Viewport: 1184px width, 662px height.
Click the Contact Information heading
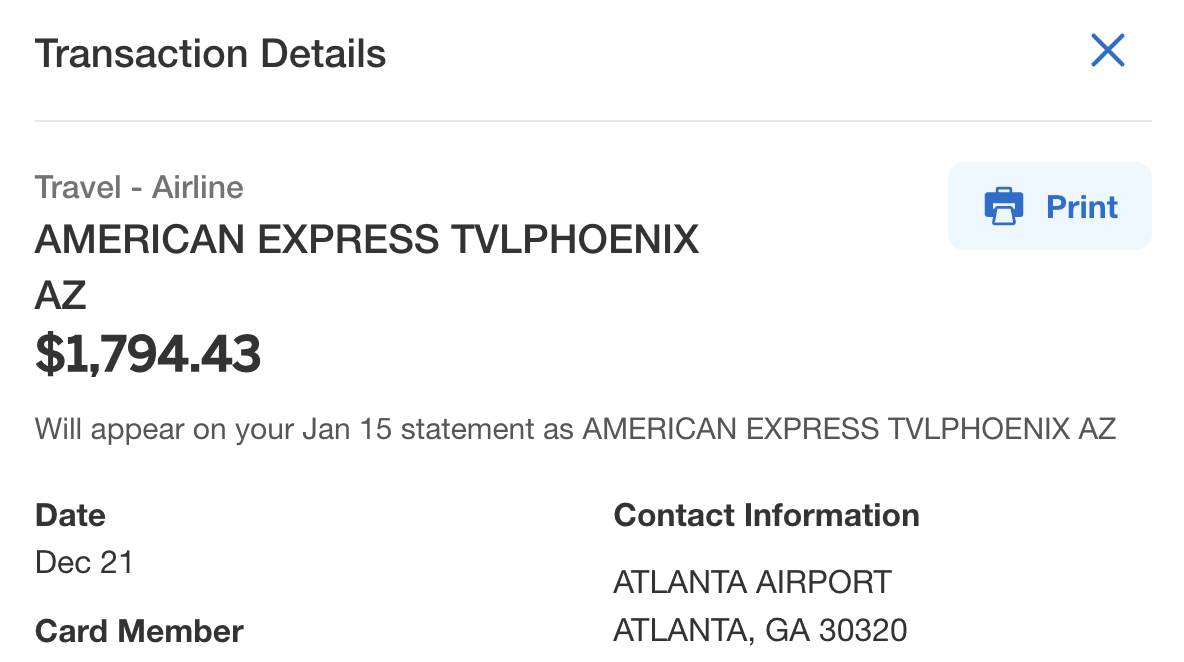tap(766, 515)
